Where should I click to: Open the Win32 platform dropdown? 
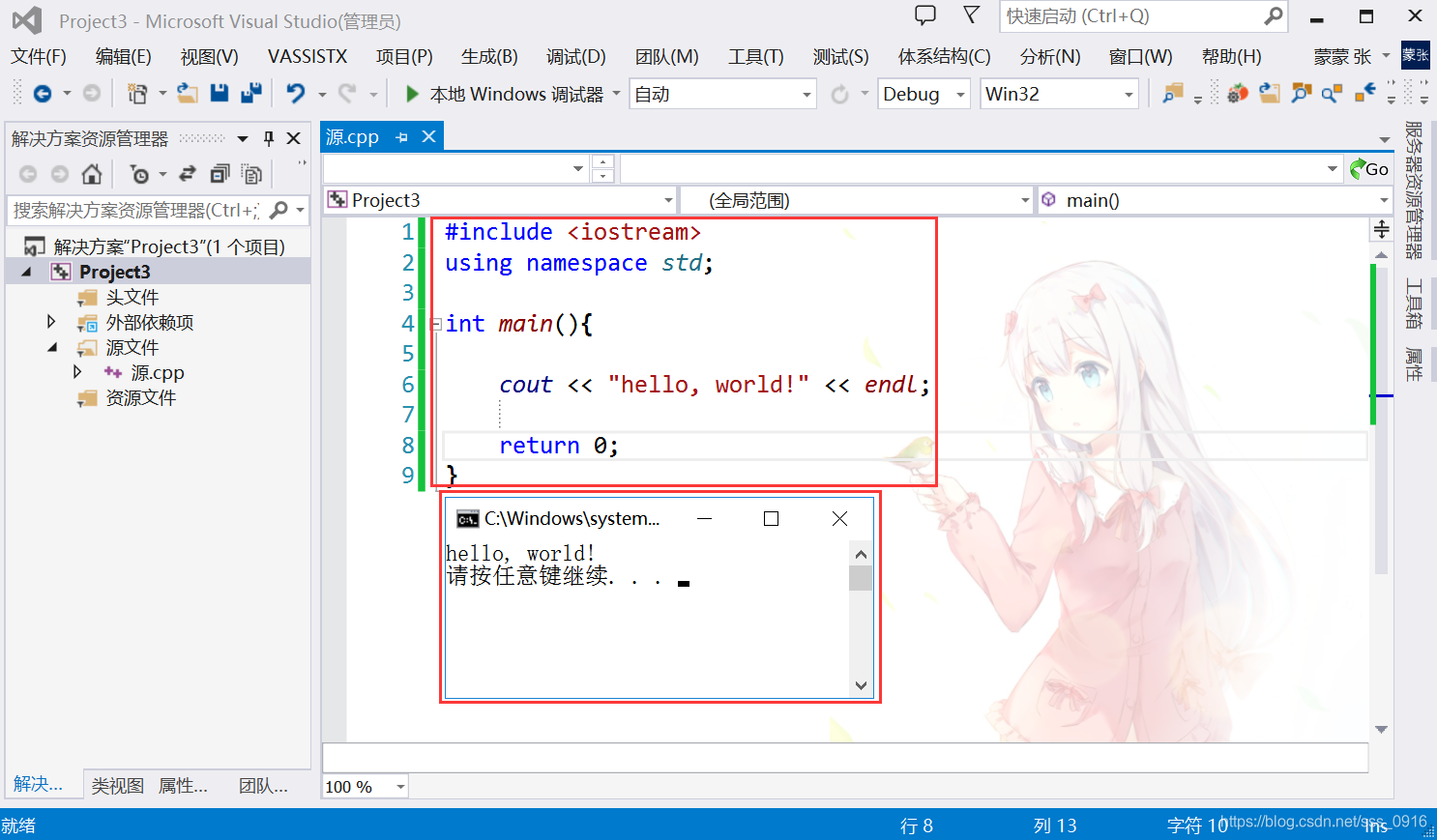coord(1129,95)
